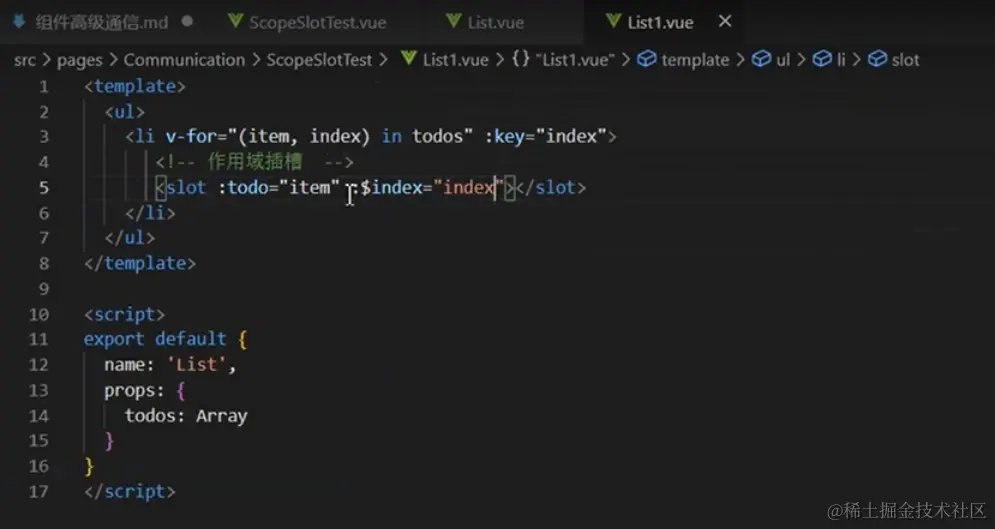The width and height of the screenshot is (995, 529).
Task: Click the closing </li> tag
Action: (x=150, y=213)
